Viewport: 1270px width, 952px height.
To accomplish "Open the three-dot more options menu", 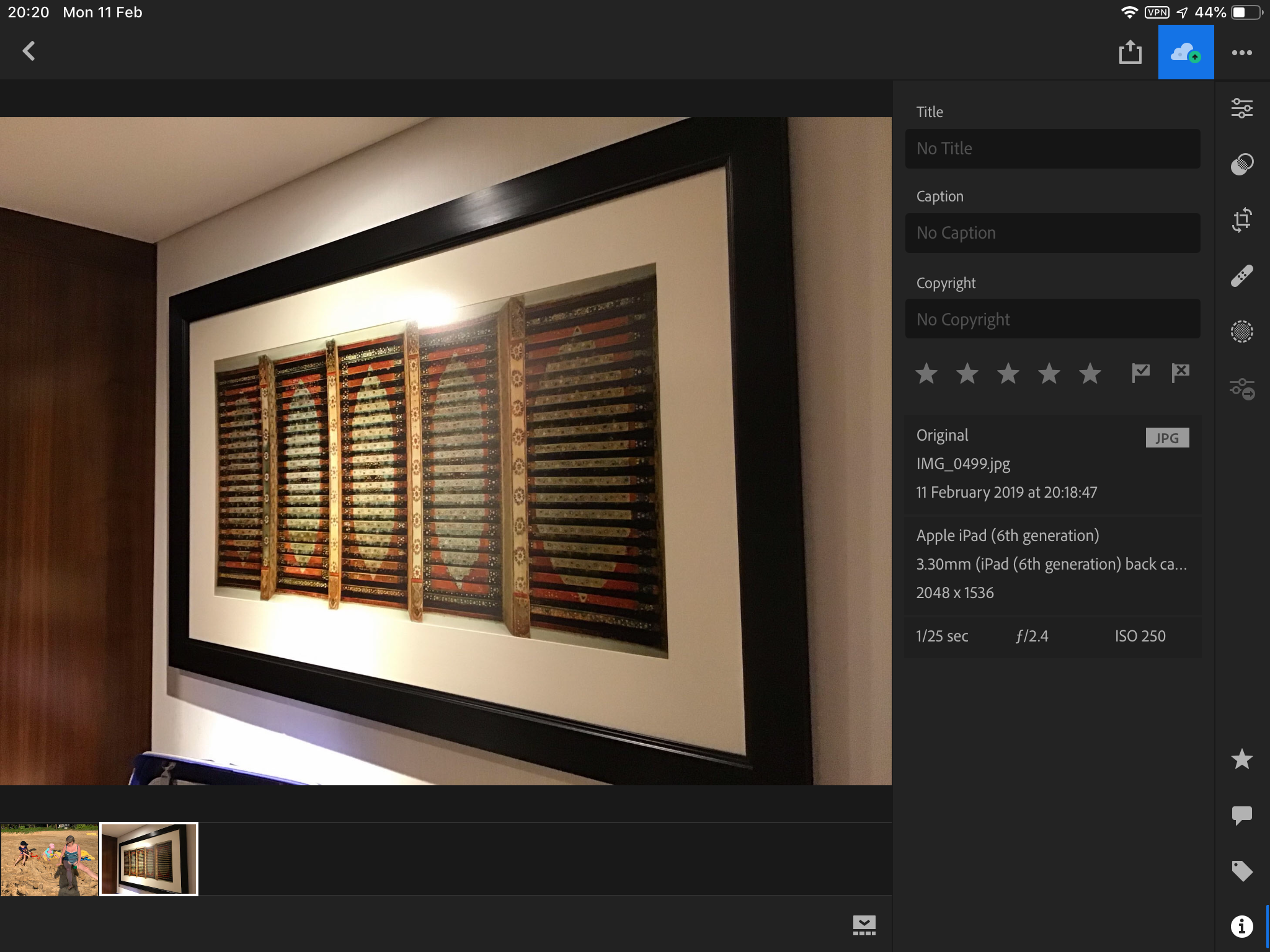I will pos(1241,53).
